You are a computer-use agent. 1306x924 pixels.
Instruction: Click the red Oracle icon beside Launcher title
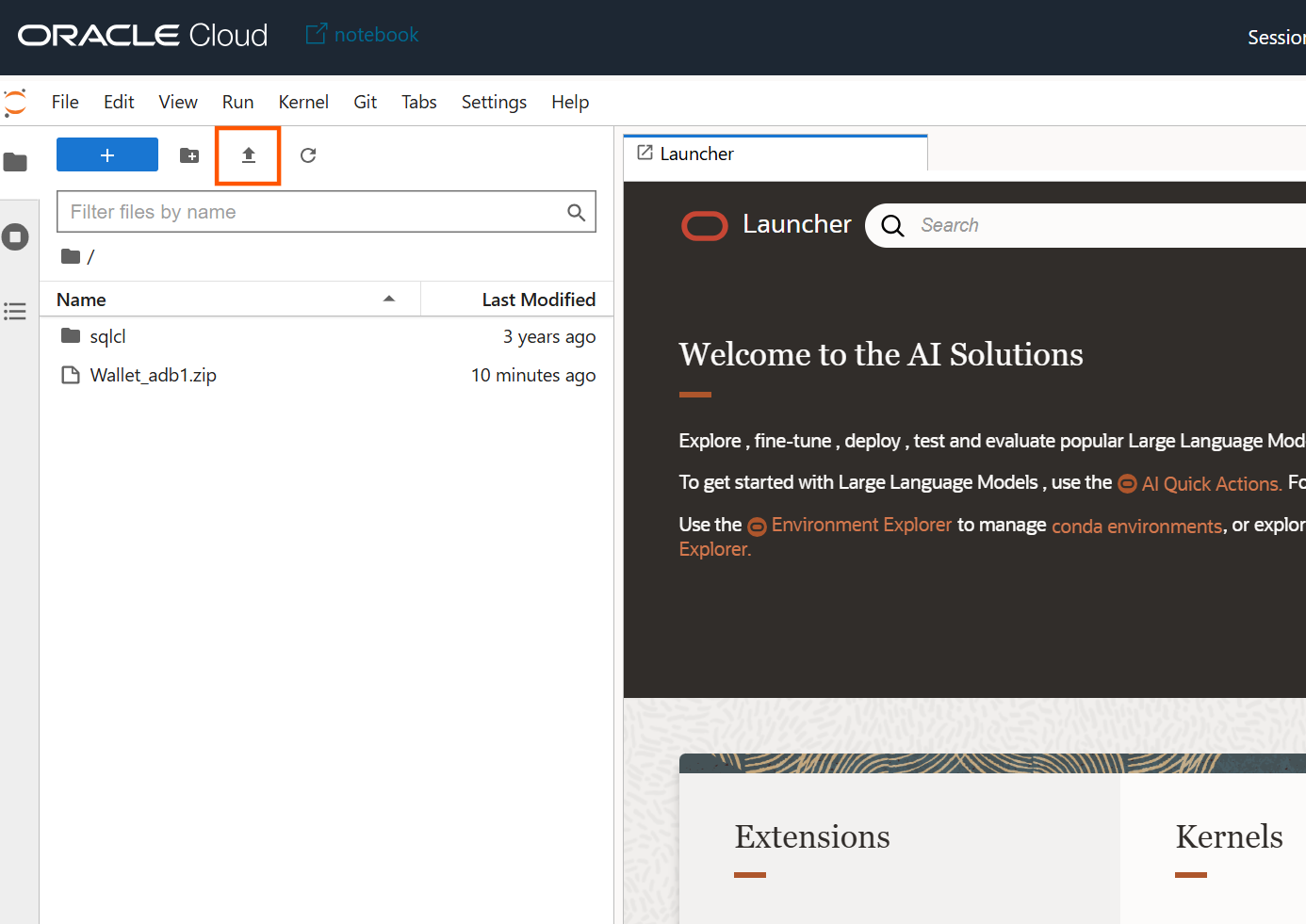pos(705,226)
